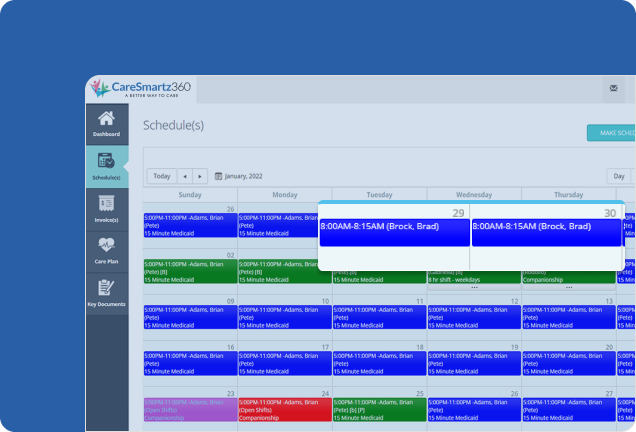Image resolution: width=636 pixels, height=432 pixels.
Task: Open shift on Sunday 09
Action: click(x=190, y=317)
